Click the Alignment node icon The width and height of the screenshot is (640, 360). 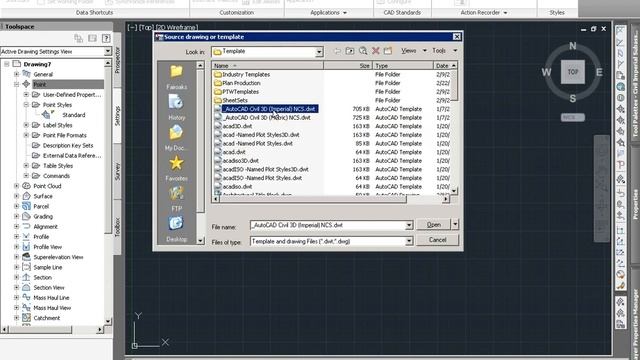27,226
